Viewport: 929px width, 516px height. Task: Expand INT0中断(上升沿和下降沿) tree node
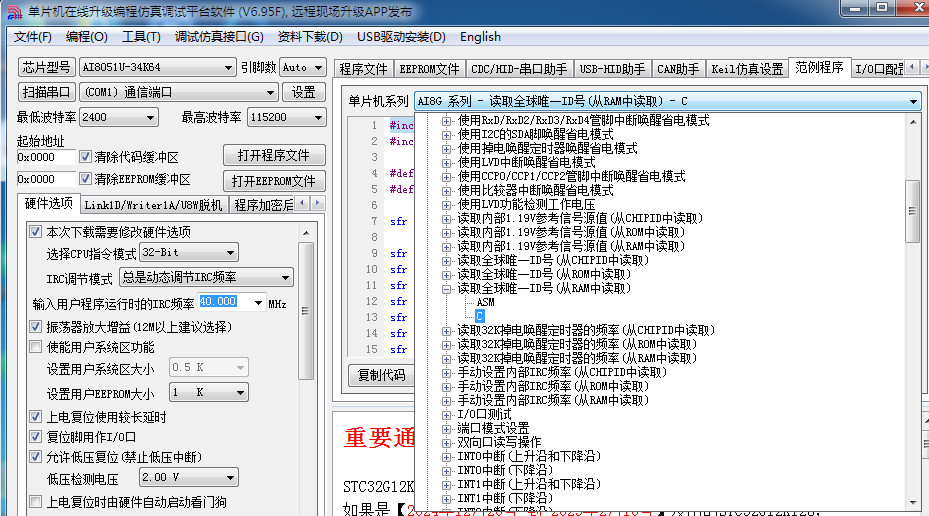click(x=446, y=457)
